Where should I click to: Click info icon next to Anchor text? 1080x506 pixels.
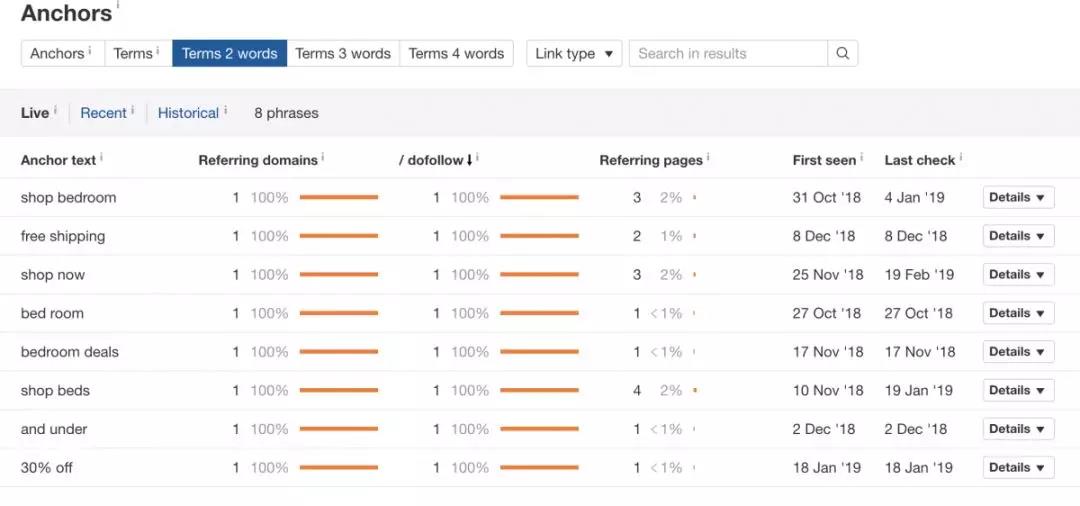tap(102, 157)
